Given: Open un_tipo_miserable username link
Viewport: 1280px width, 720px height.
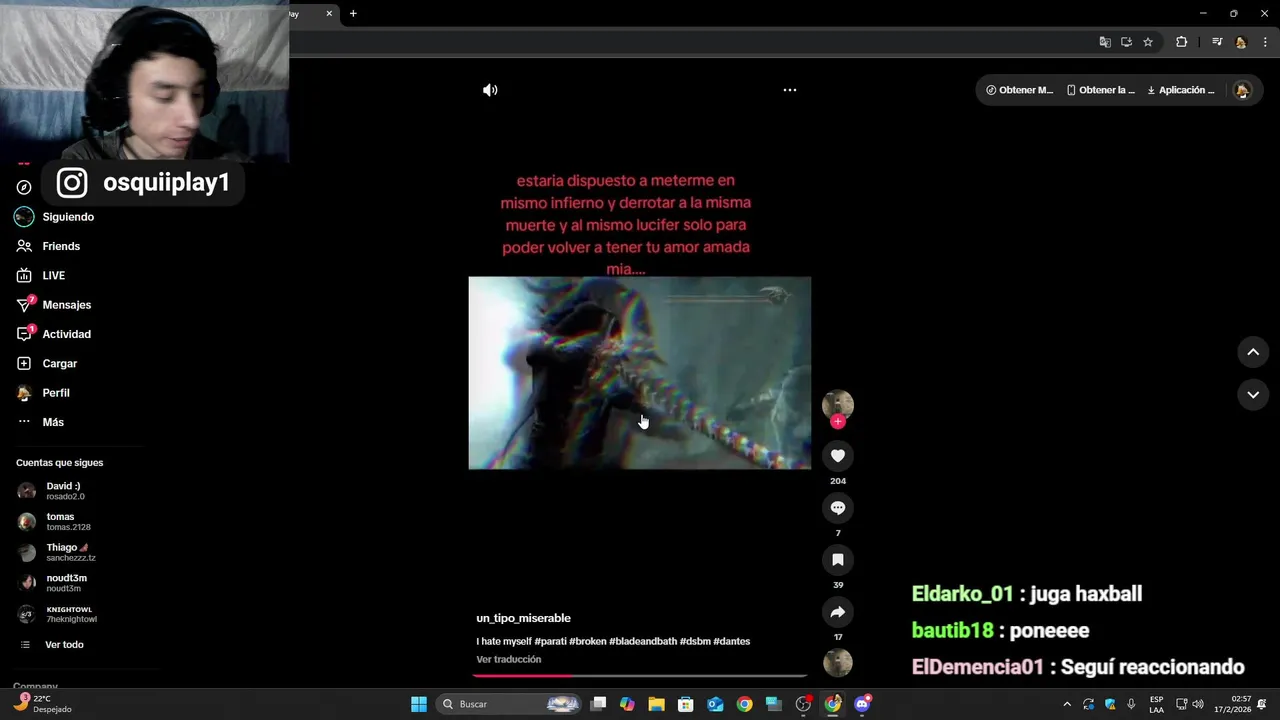Looking at the screenshot, I should [x=523, y=618].
